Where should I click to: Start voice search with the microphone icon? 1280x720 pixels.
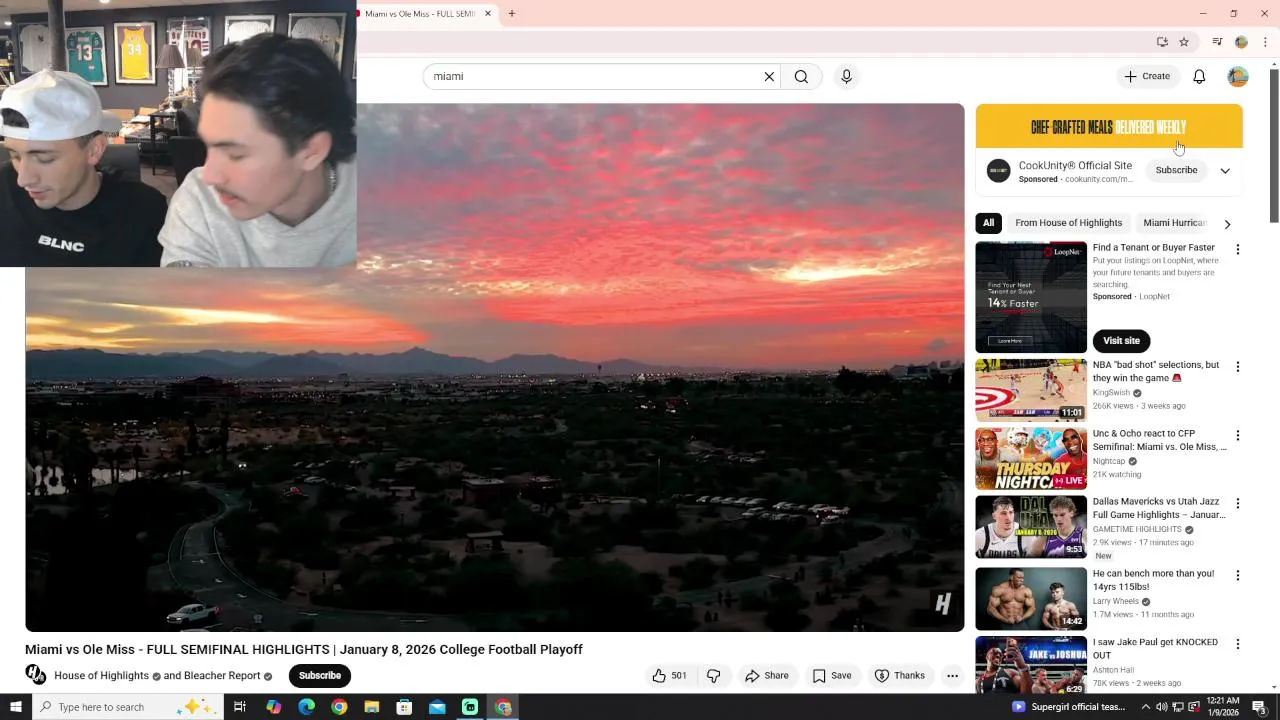846,76
